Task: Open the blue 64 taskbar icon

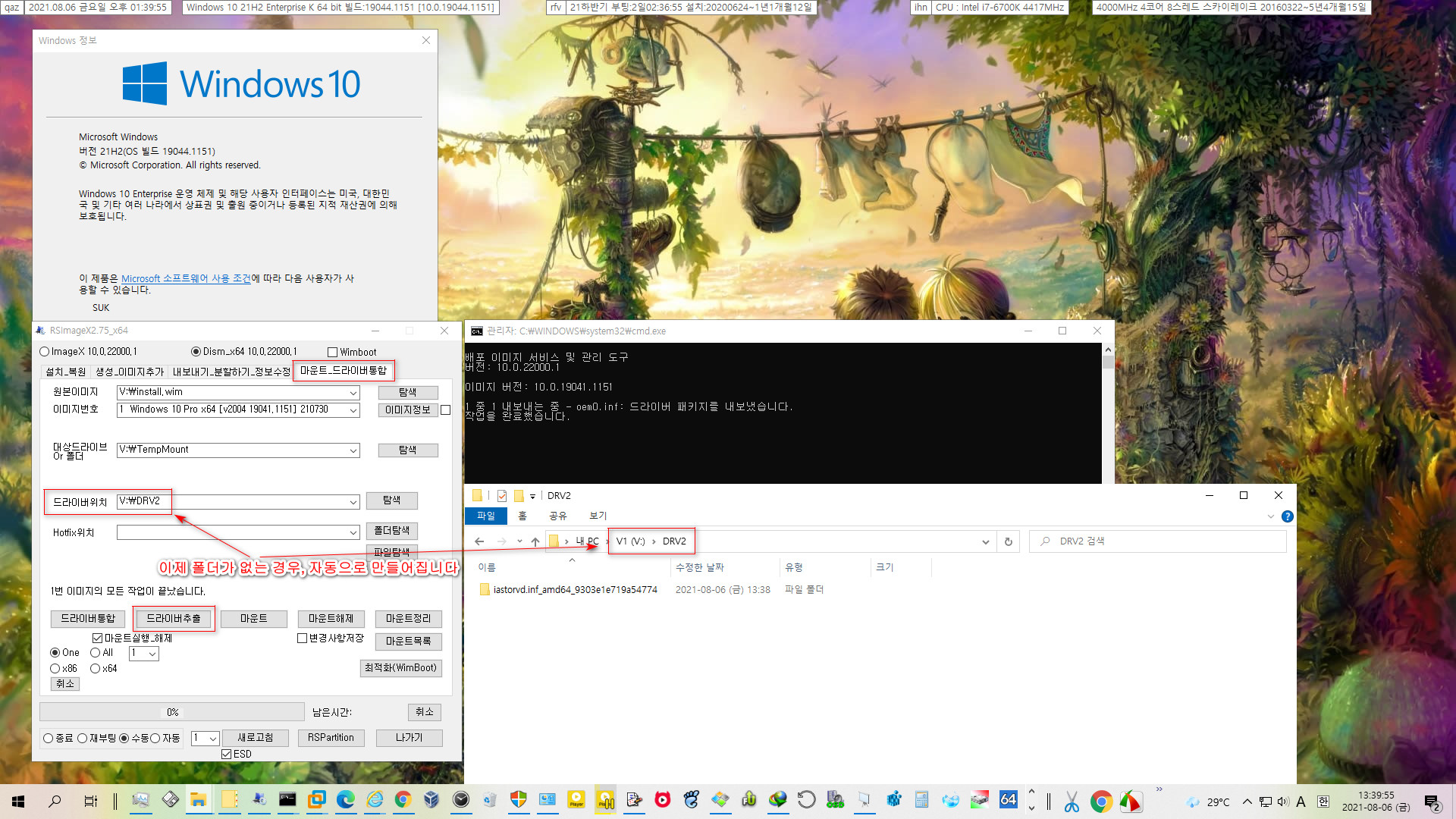Action: pyautogui.click(x=1008, y=800)
